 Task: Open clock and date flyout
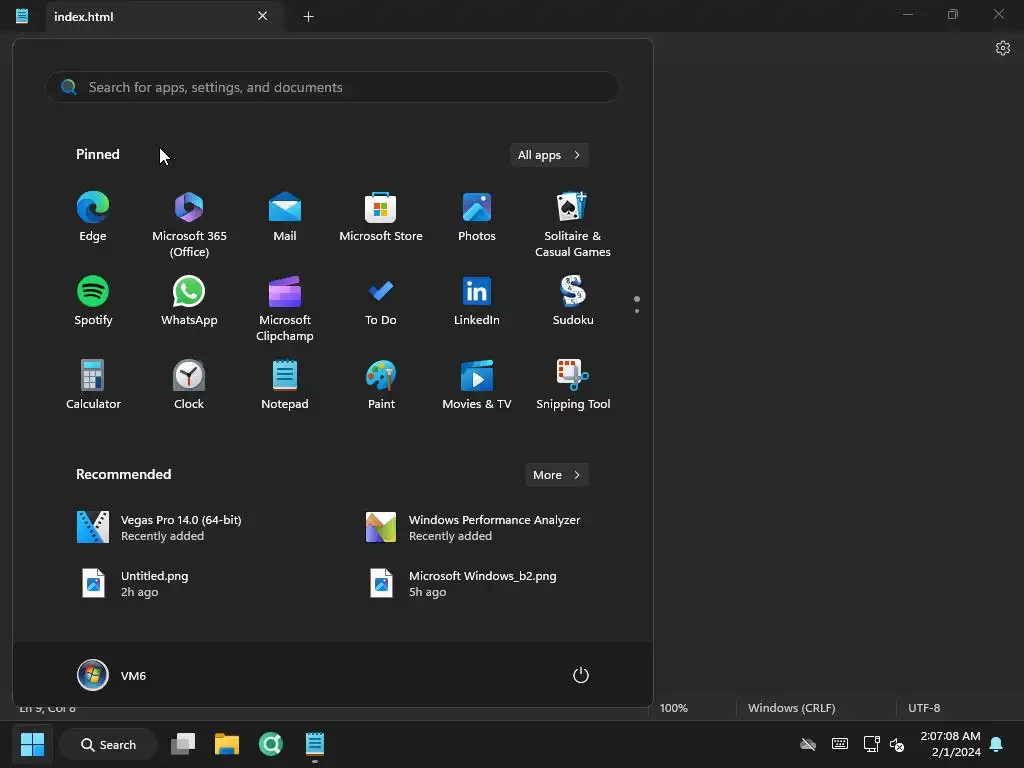coord(950,744)
